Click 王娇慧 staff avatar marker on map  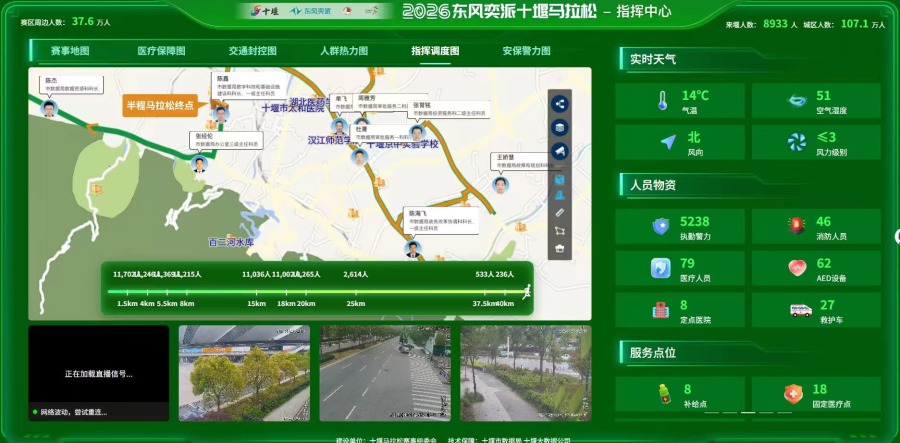[499, 184]
